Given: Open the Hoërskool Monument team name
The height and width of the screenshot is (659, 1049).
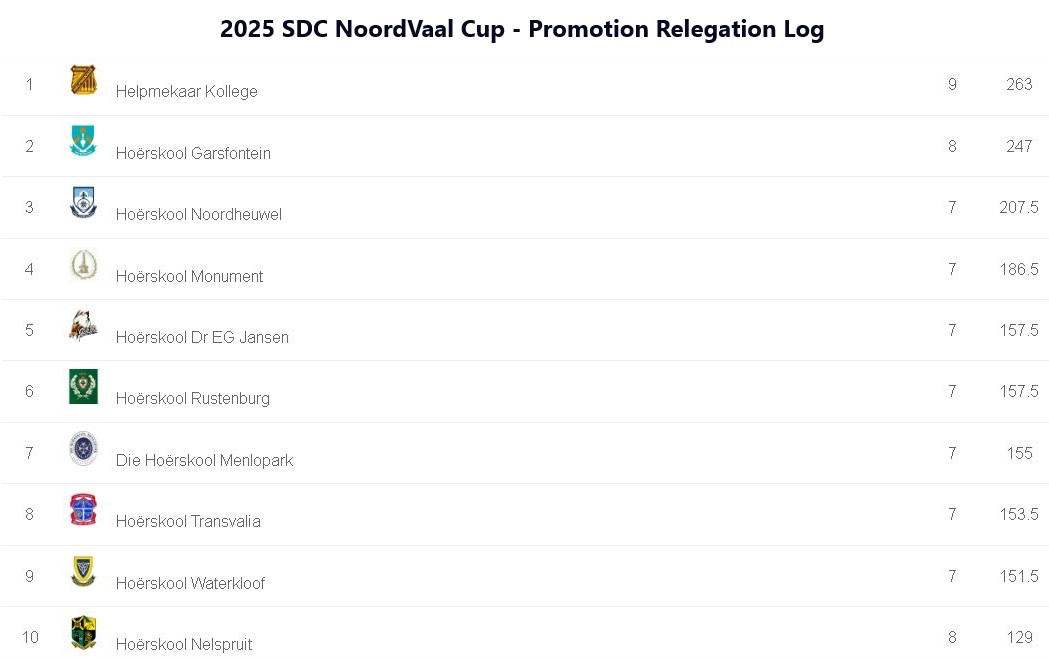Looking at the screenshot, I should click(x=189, y=277).
